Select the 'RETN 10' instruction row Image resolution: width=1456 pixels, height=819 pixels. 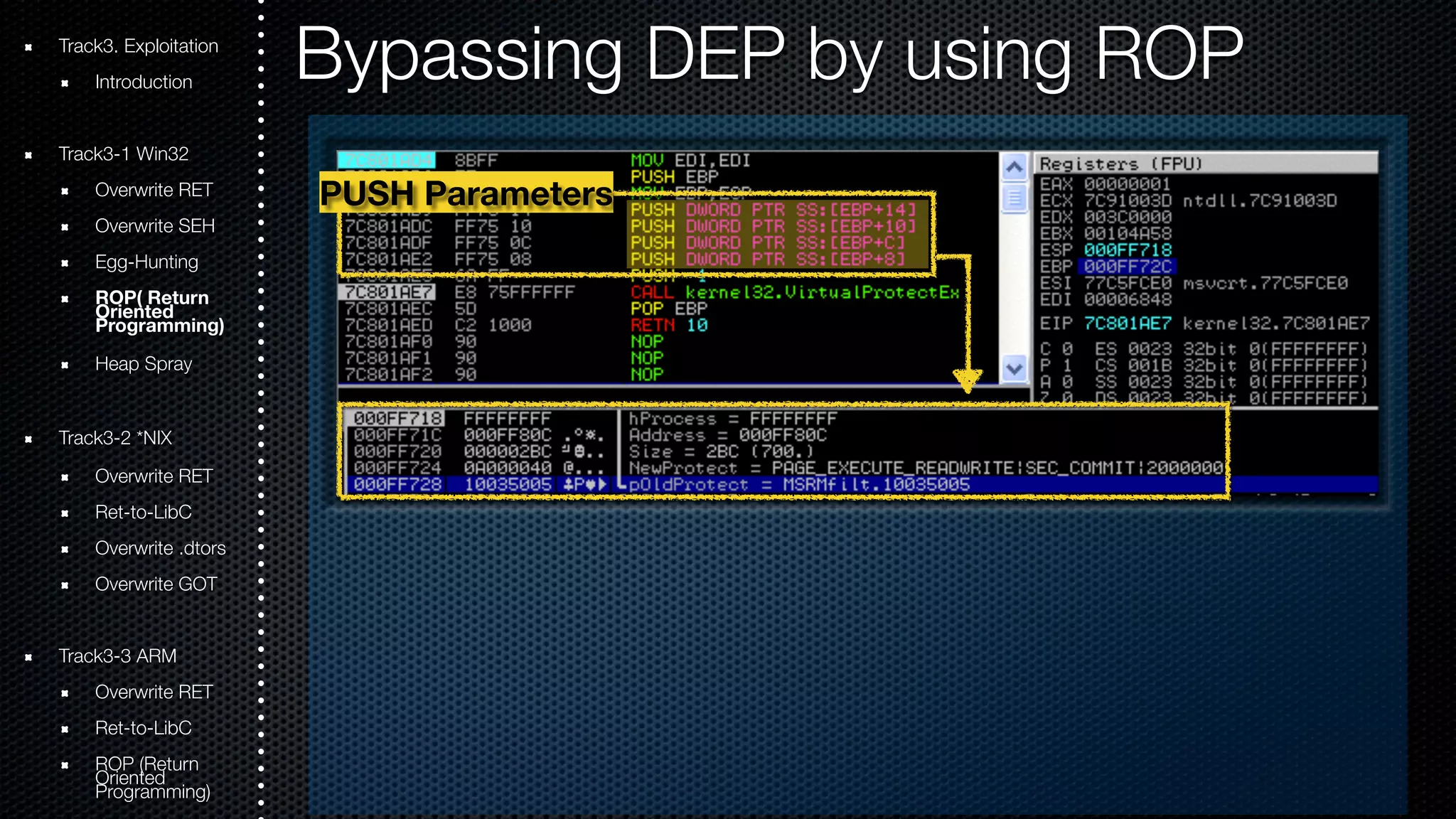coord(669,325)
